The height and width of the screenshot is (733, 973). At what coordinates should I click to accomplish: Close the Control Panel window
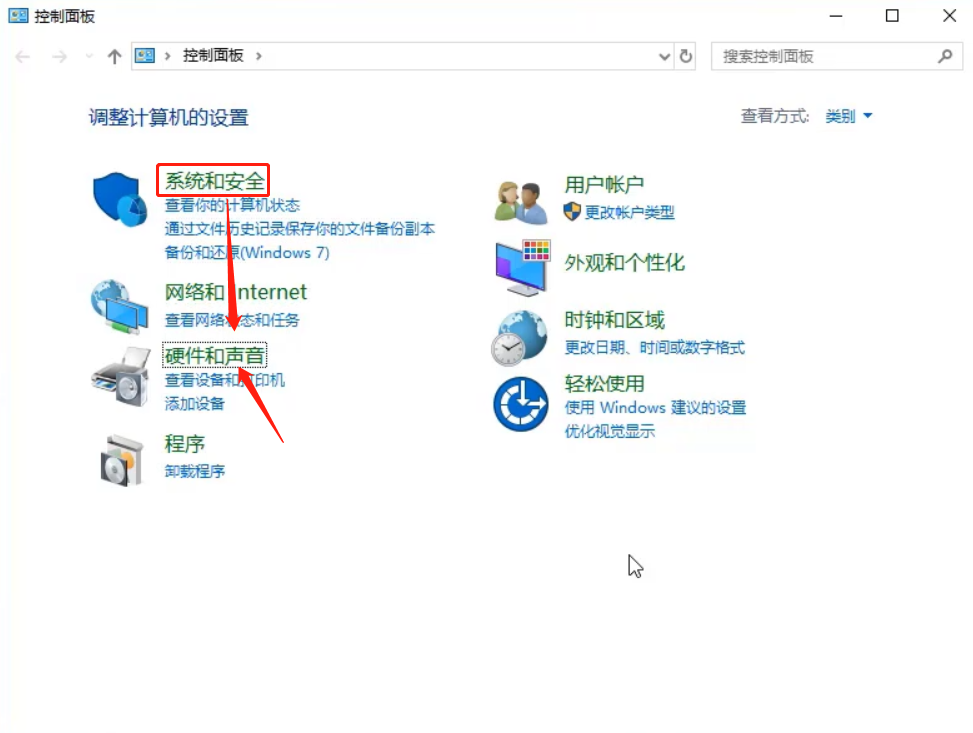click(x=949, y=16)
